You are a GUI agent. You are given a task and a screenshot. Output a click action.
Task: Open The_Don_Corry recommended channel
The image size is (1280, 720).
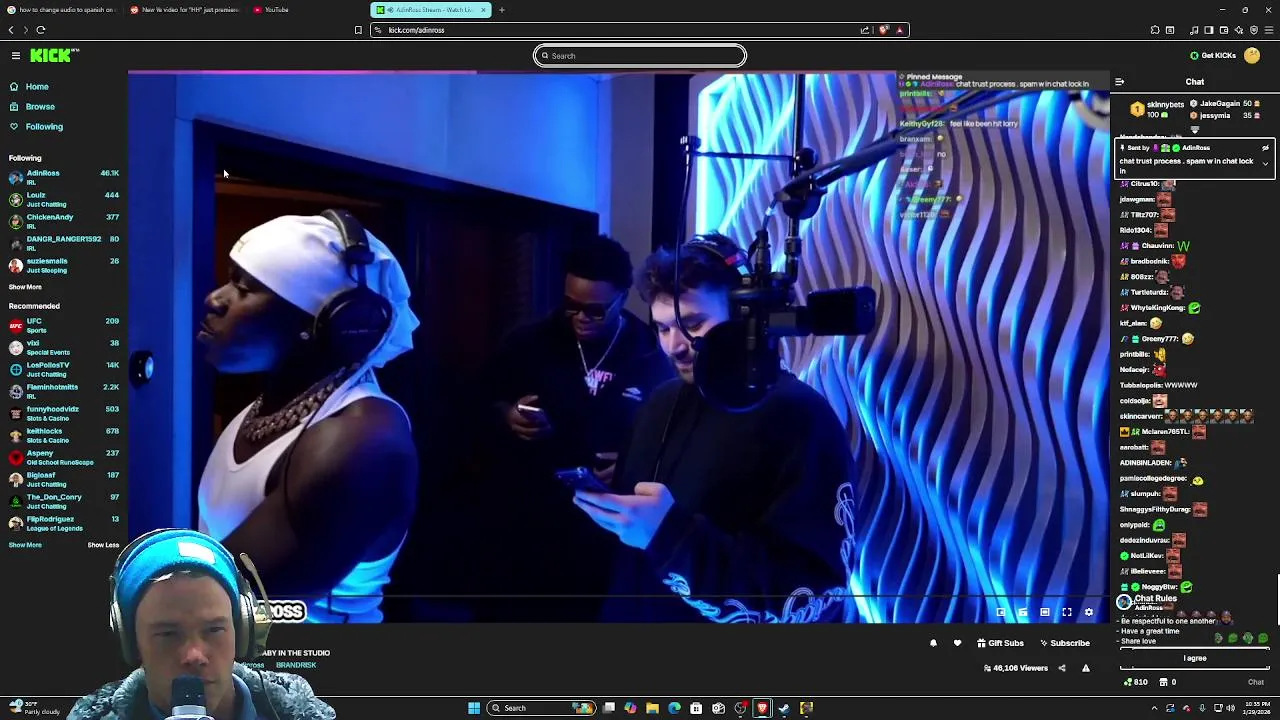[x=64, y=501]
